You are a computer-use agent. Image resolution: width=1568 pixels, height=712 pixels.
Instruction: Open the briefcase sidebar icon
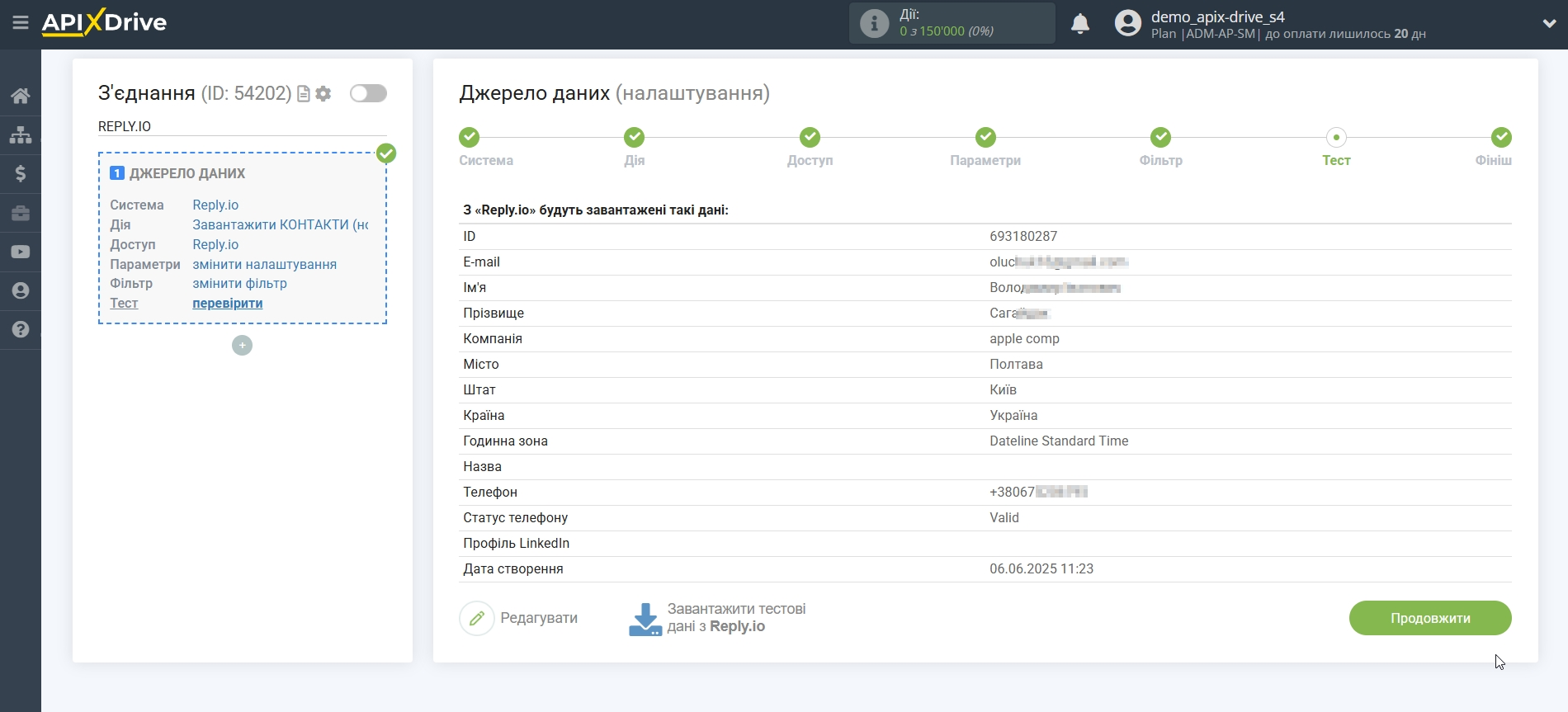pyautogui.click(x=21, y=213)
